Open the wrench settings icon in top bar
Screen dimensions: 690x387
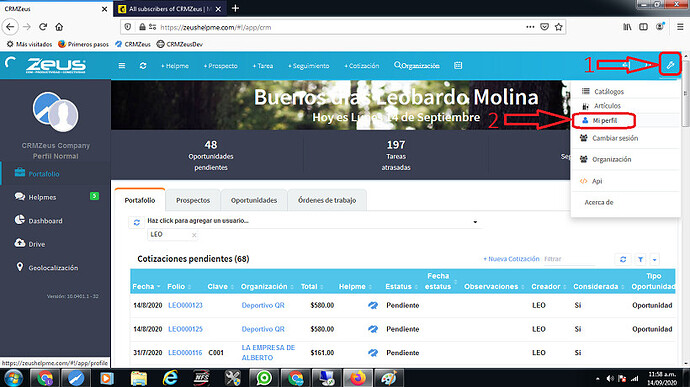click(x=670, y=65)
